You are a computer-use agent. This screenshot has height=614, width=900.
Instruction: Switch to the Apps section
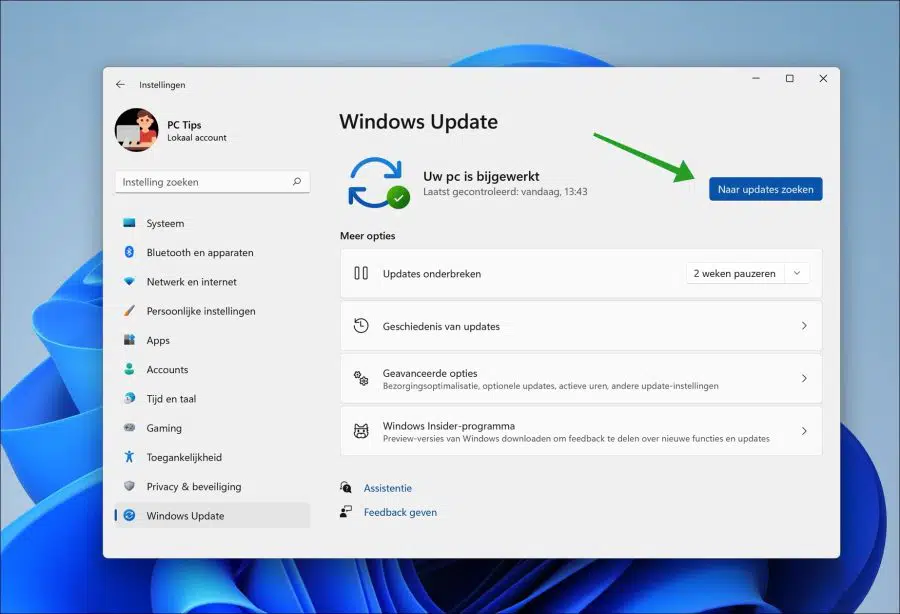point(212,340)
